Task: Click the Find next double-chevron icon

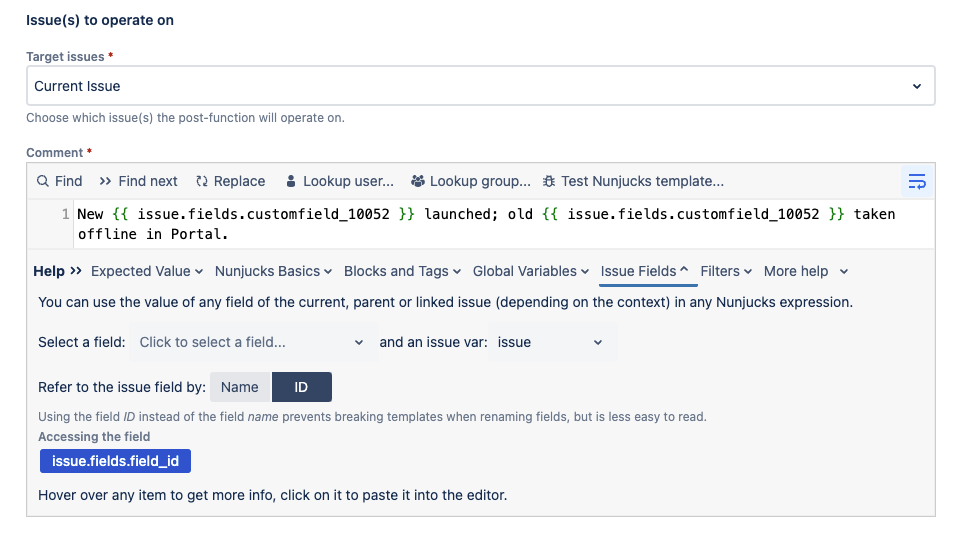Action: tap(105, 181)
